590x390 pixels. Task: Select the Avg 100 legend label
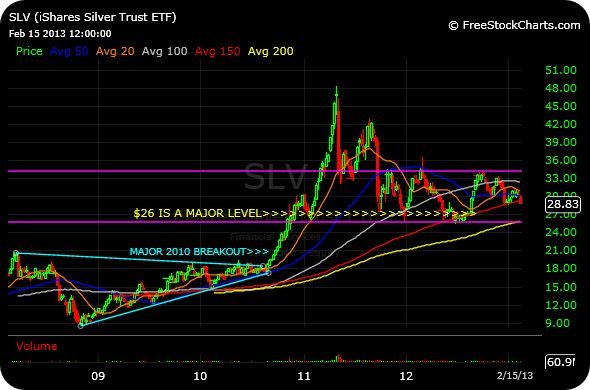(164, 51)
